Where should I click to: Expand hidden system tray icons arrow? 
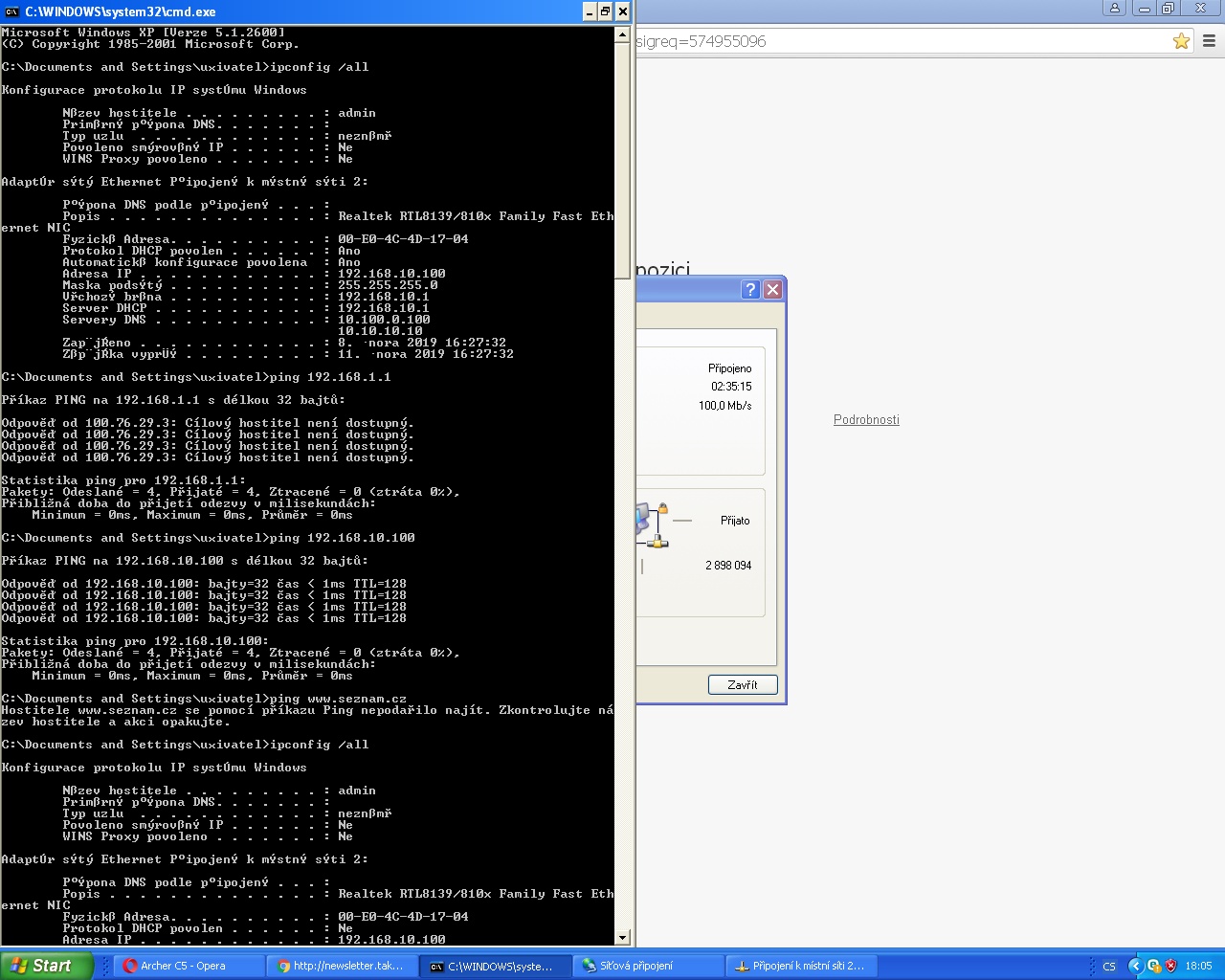[x=1135, y=966]
